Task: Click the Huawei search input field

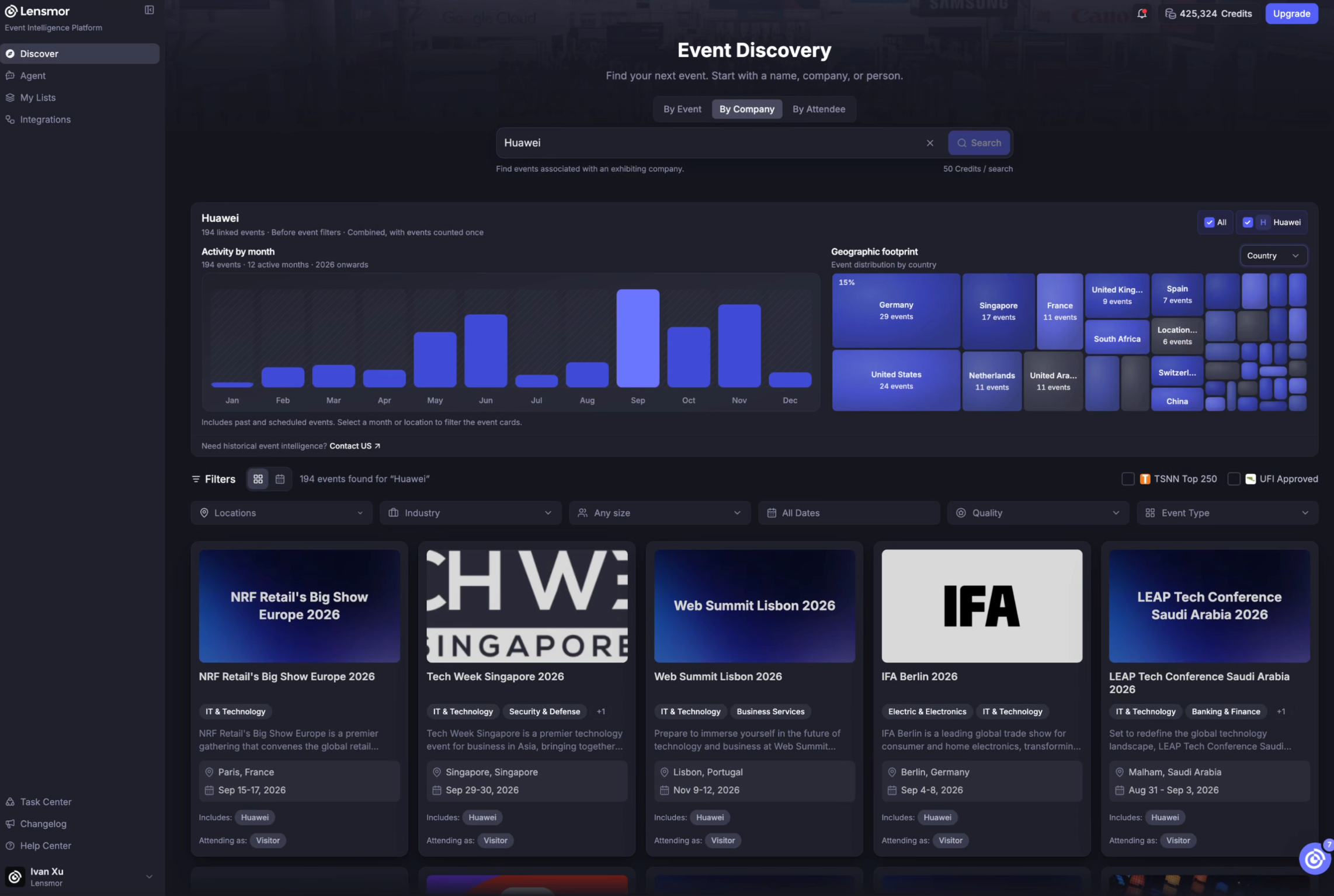Action: [710, 143]
